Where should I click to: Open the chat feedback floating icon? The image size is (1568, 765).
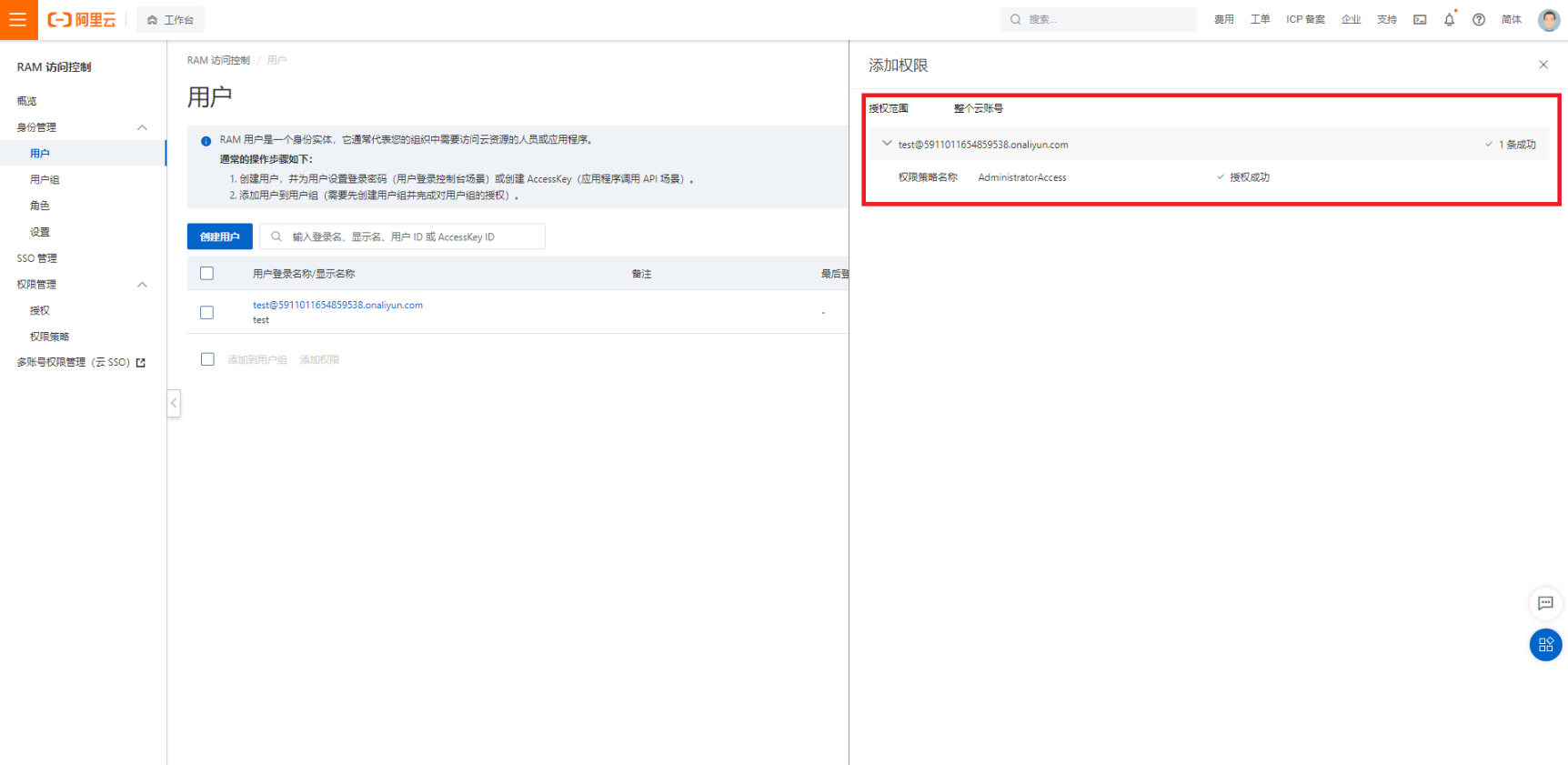click(x=1545, y=603)
